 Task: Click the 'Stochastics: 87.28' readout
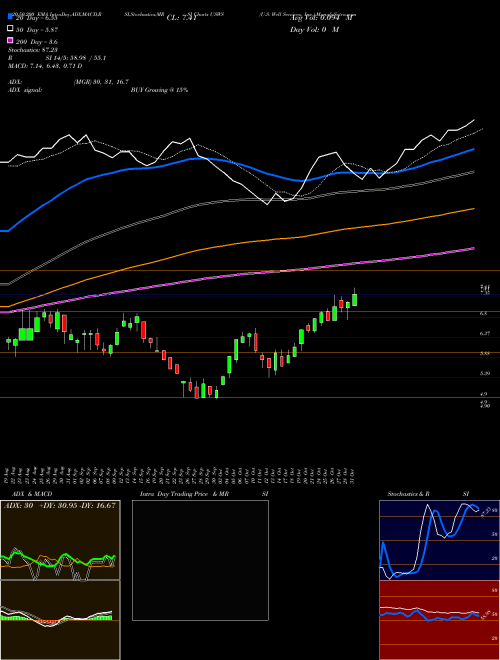pos(33,50)
